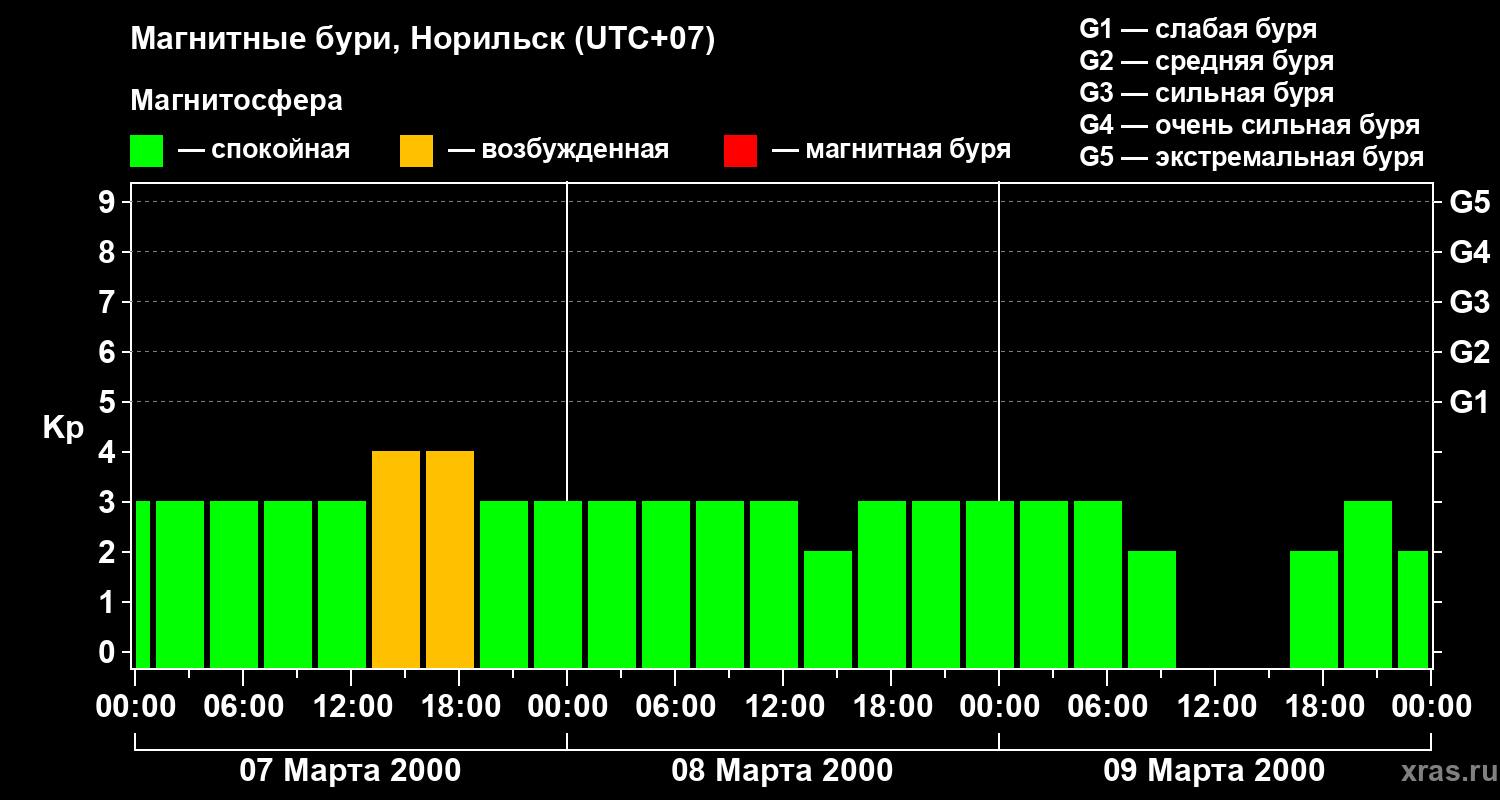The image size is (1500, 800).
Task: Click the Kp axis value '9'
Action: pyautogui.click(x=109, y=202)
